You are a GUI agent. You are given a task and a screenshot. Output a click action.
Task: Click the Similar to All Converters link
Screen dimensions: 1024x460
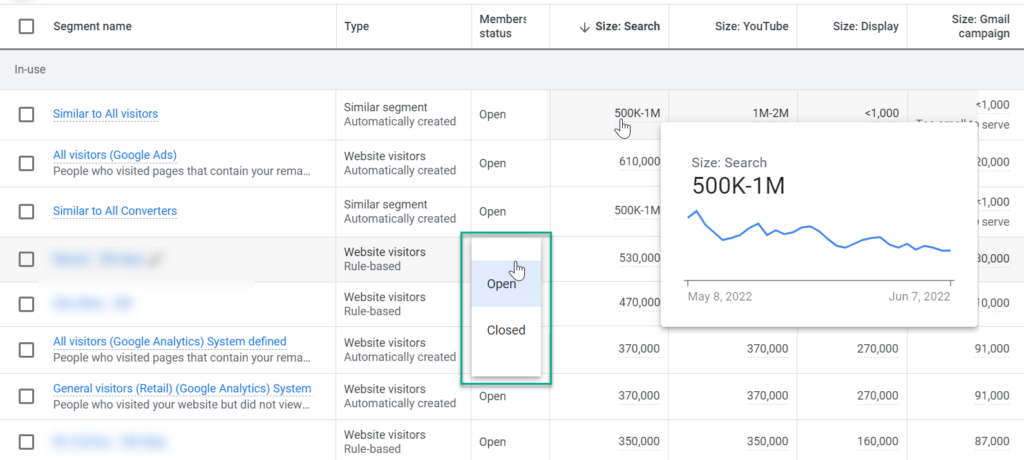(115, 211)
